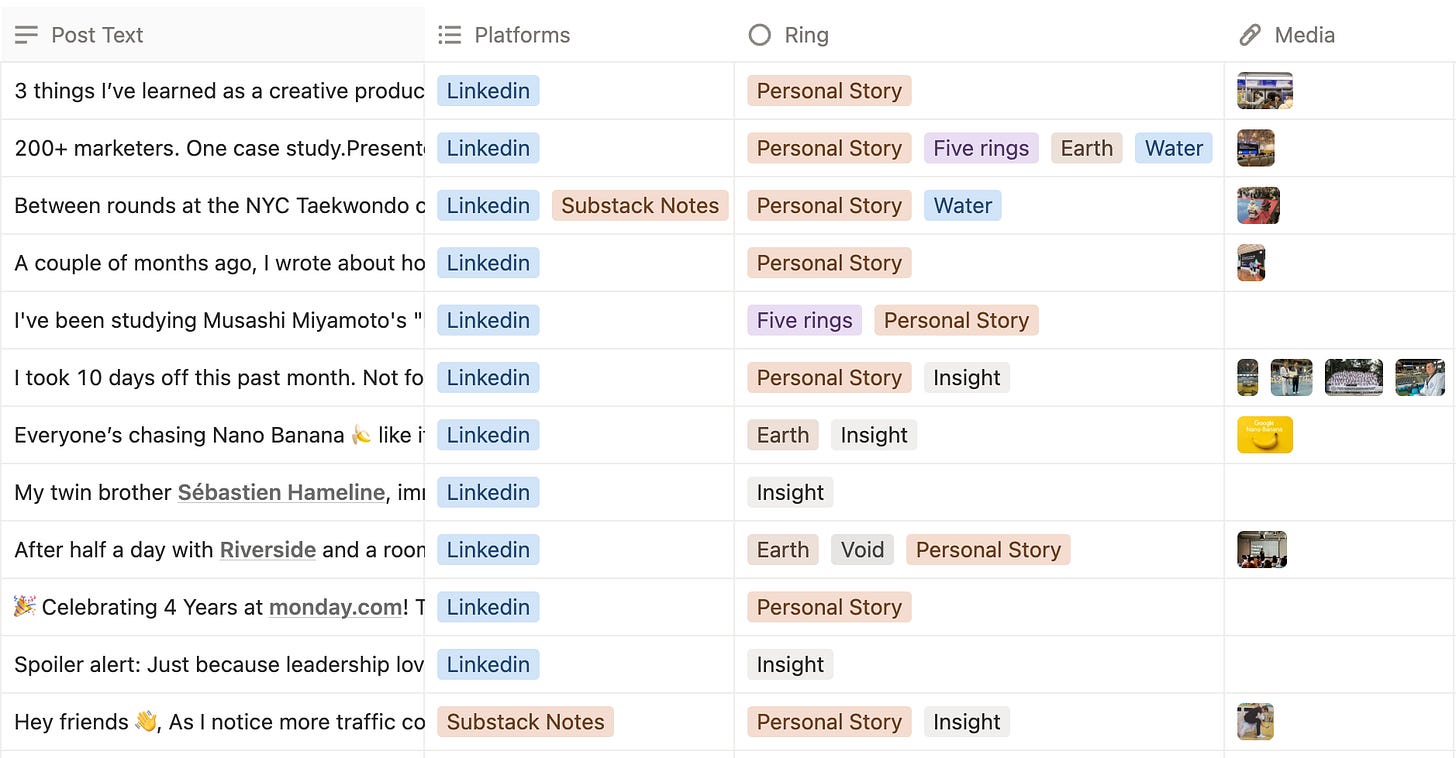The width and height of the screenshot is (1456, 758).
Task: Click the blue Water tag in Taekwondo row
Action: pyautogui.click(x=963, y=206)
